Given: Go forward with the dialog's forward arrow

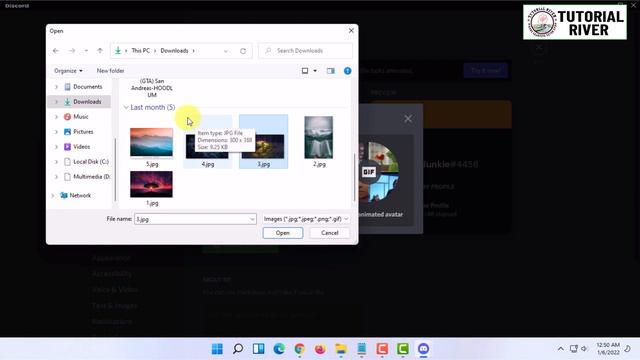Looking at the screenshot, I should tap(72, 51).
